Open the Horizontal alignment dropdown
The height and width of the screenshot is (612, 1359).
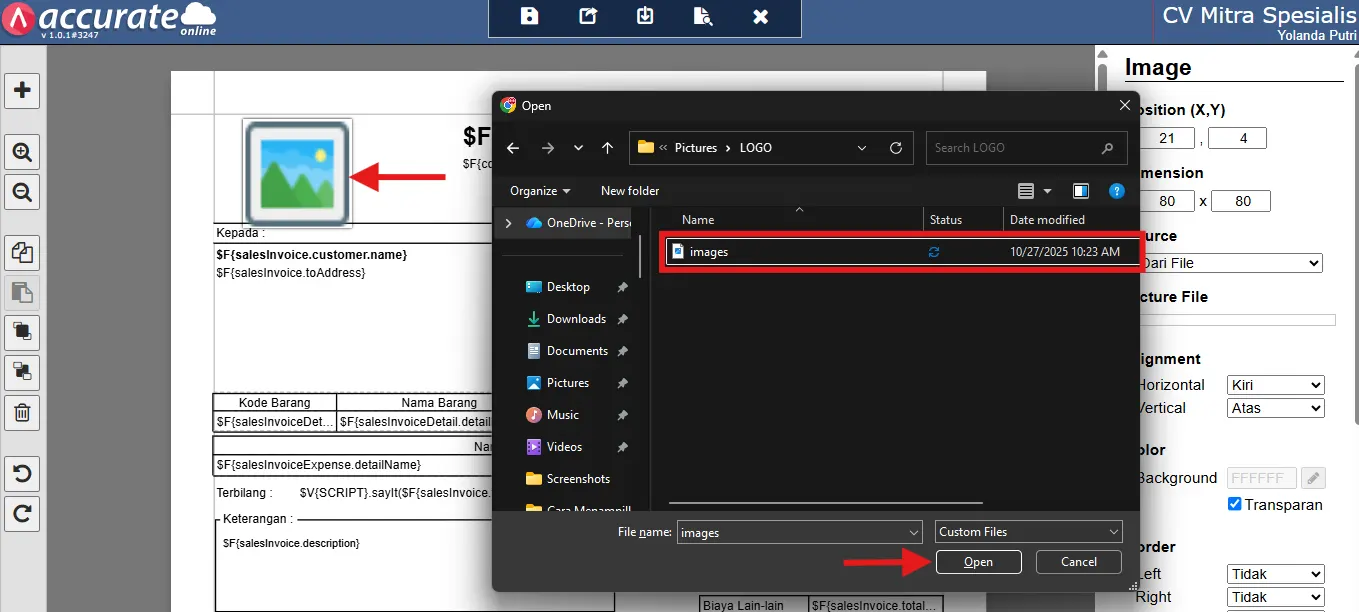[x=1275, y=385]
